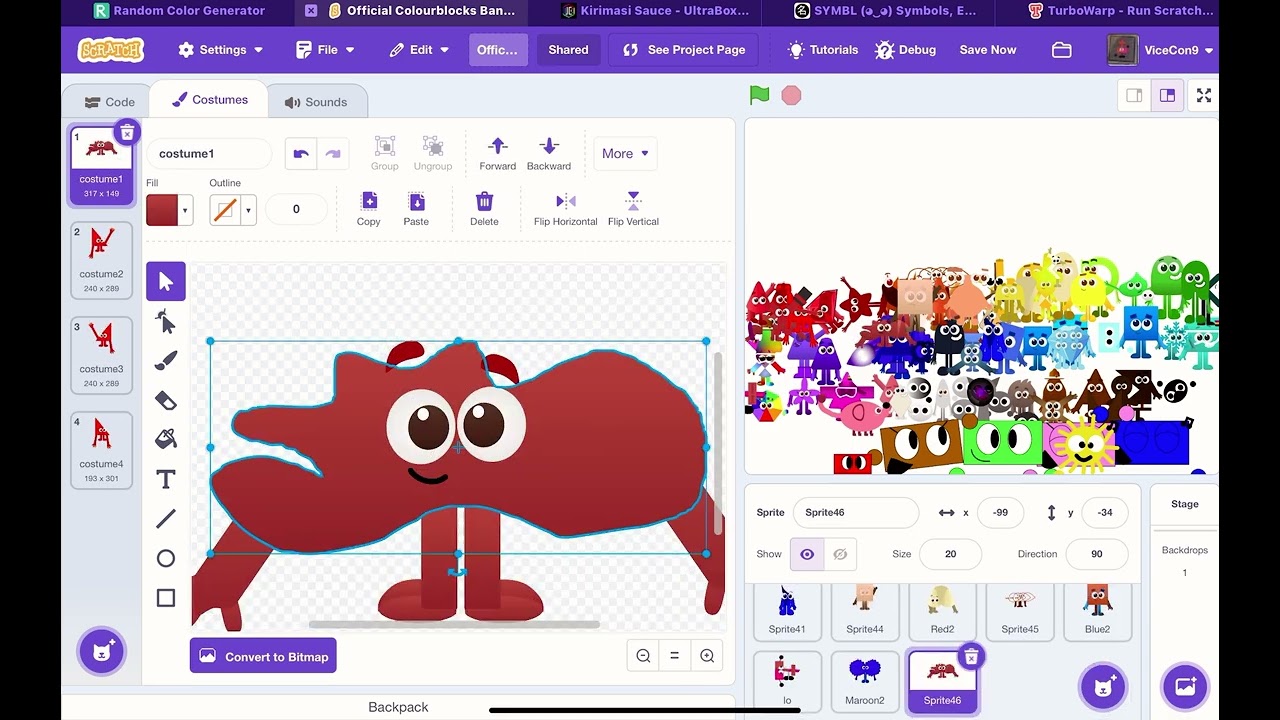
Task: Zoom out of the costume canvas
Action: 643,656
